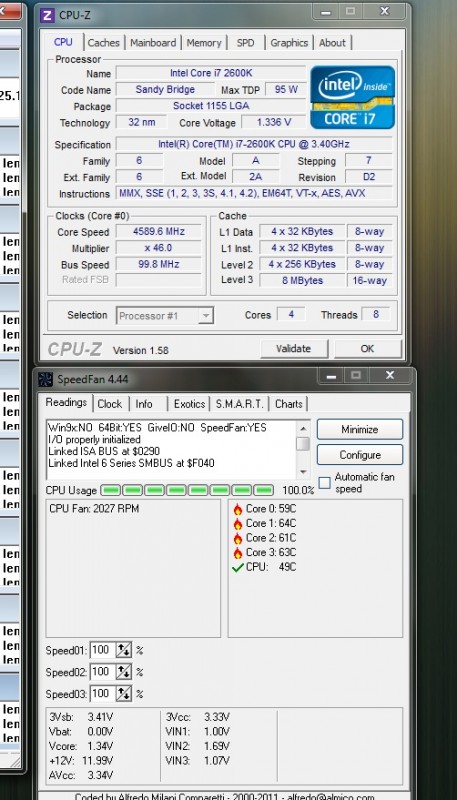Viewport: 457px width, 800px height.
Task: Switch to the Mainboard tab in CPU-Z
Action: (153, 43)
